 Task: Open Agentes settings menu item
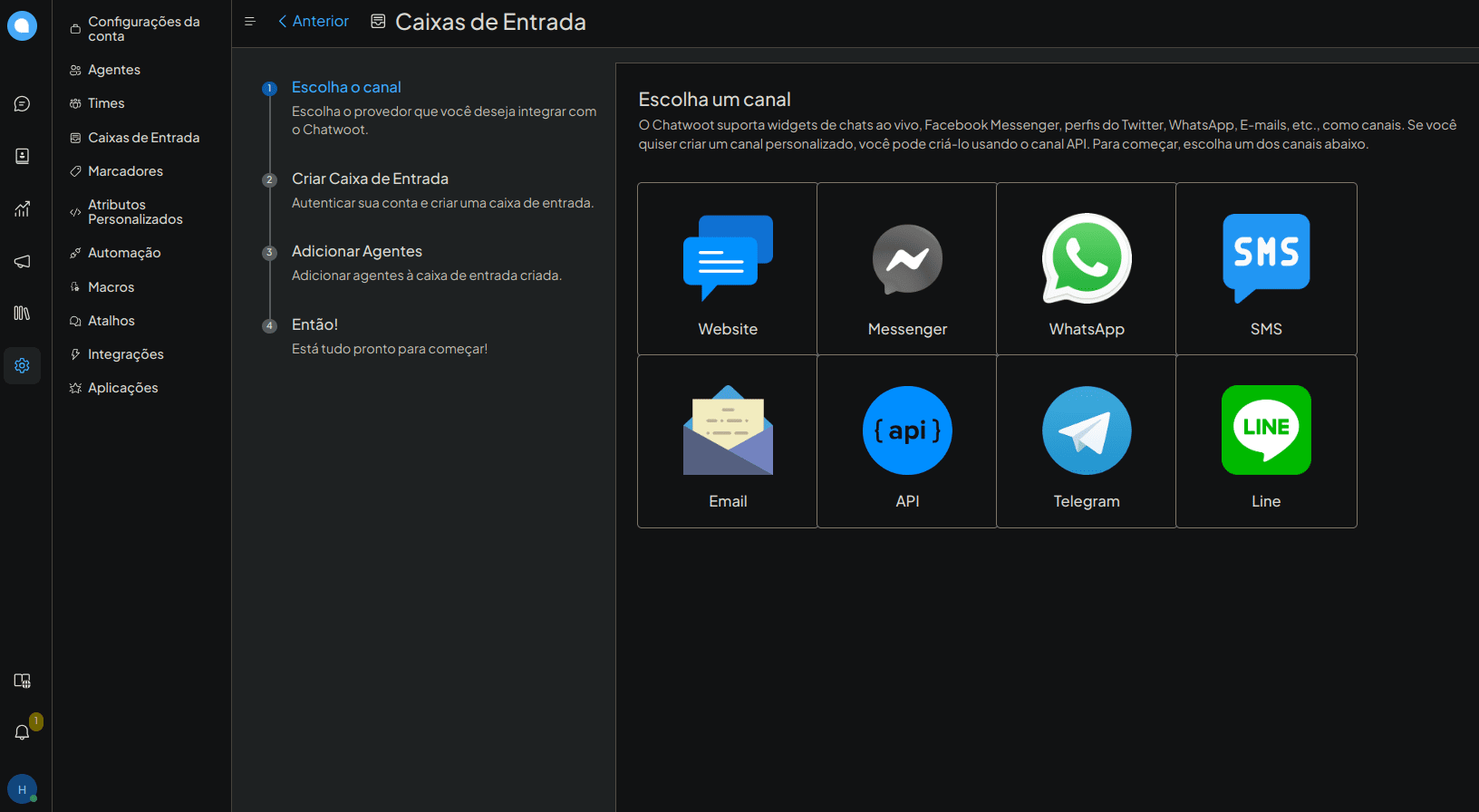tap(114, 70)
